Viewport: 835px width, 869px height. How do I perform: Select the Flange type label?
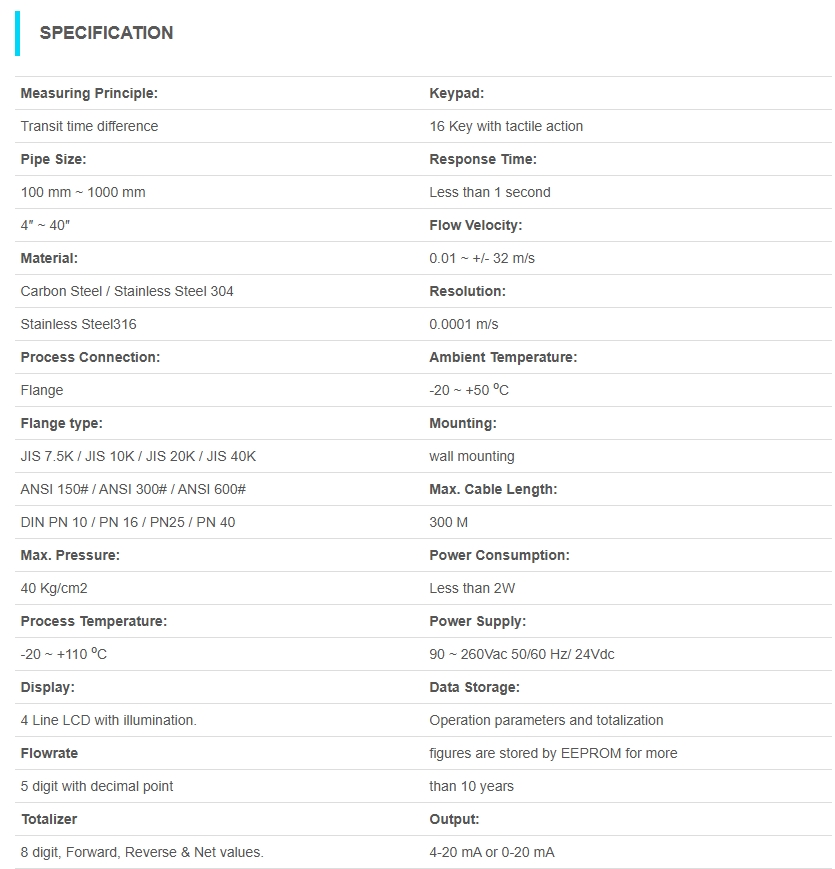[61, 423]
